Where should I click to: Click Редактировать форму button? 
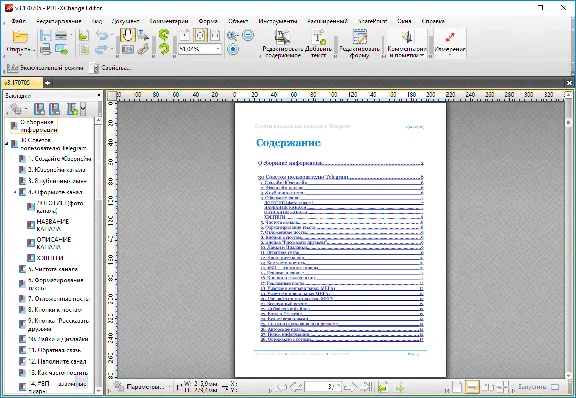point(359,43)
